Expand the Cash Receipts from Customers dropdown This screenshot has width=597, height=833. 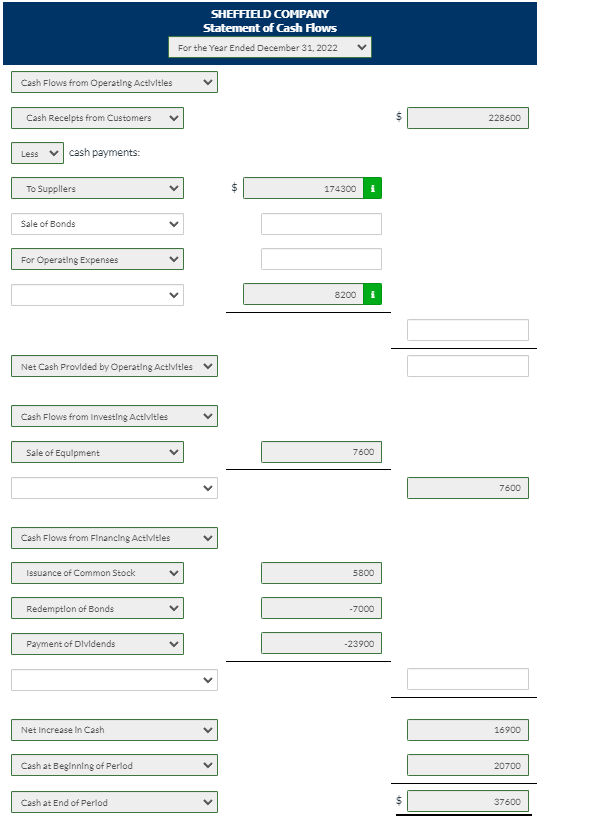pyautogui.click(x=99, y=117)
